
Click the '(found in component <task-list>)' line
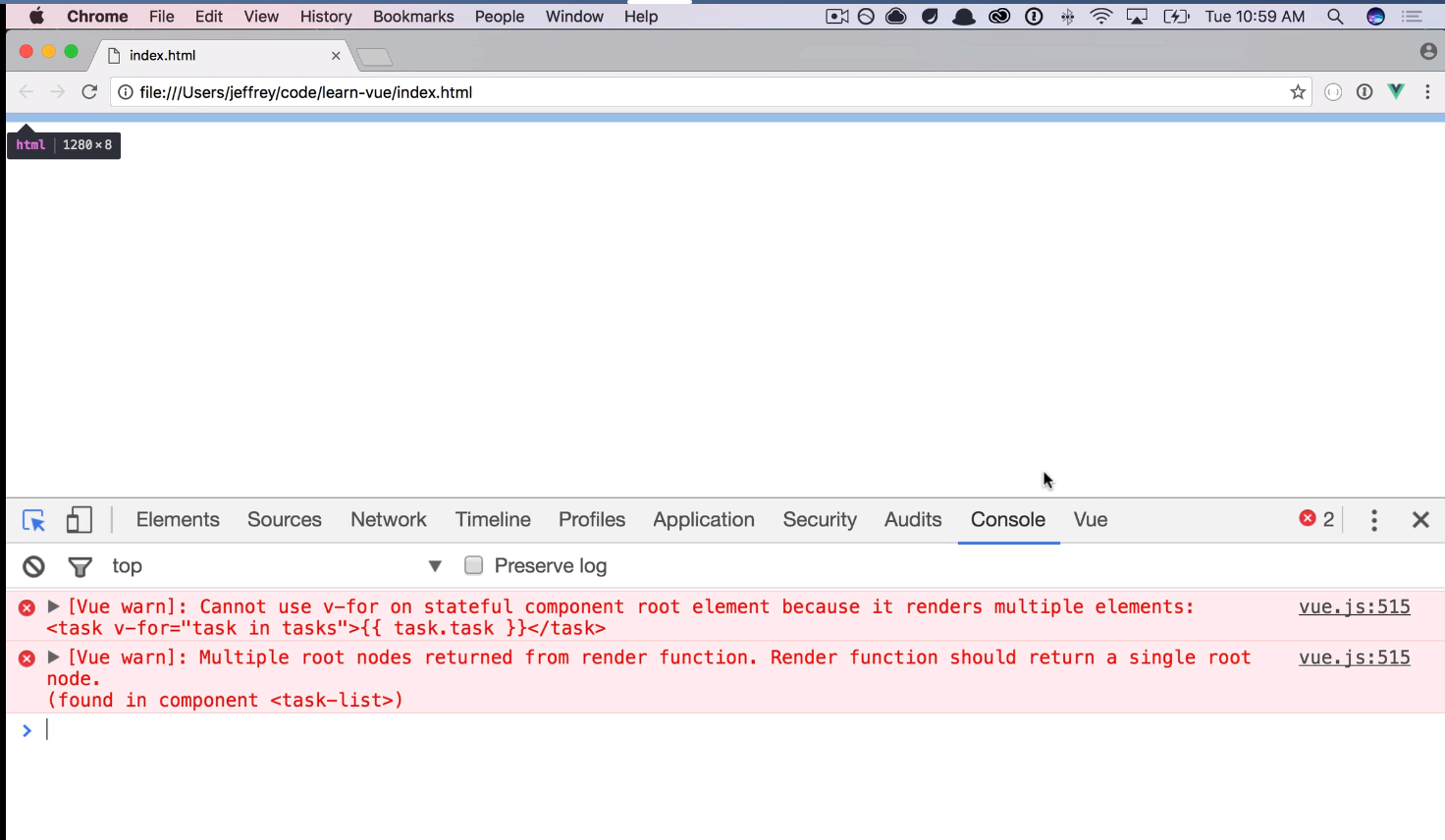[x=225, y=701]
